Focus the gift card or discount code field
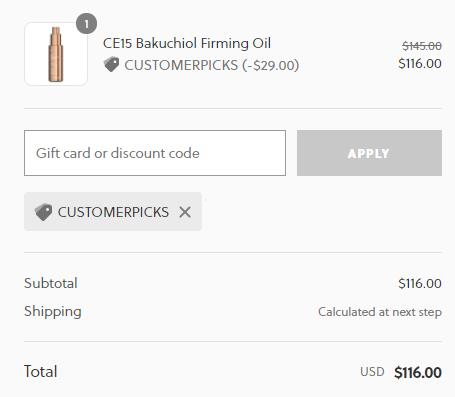Image resolution: width=455 pixels, height=397 pixels. (155, 153)
